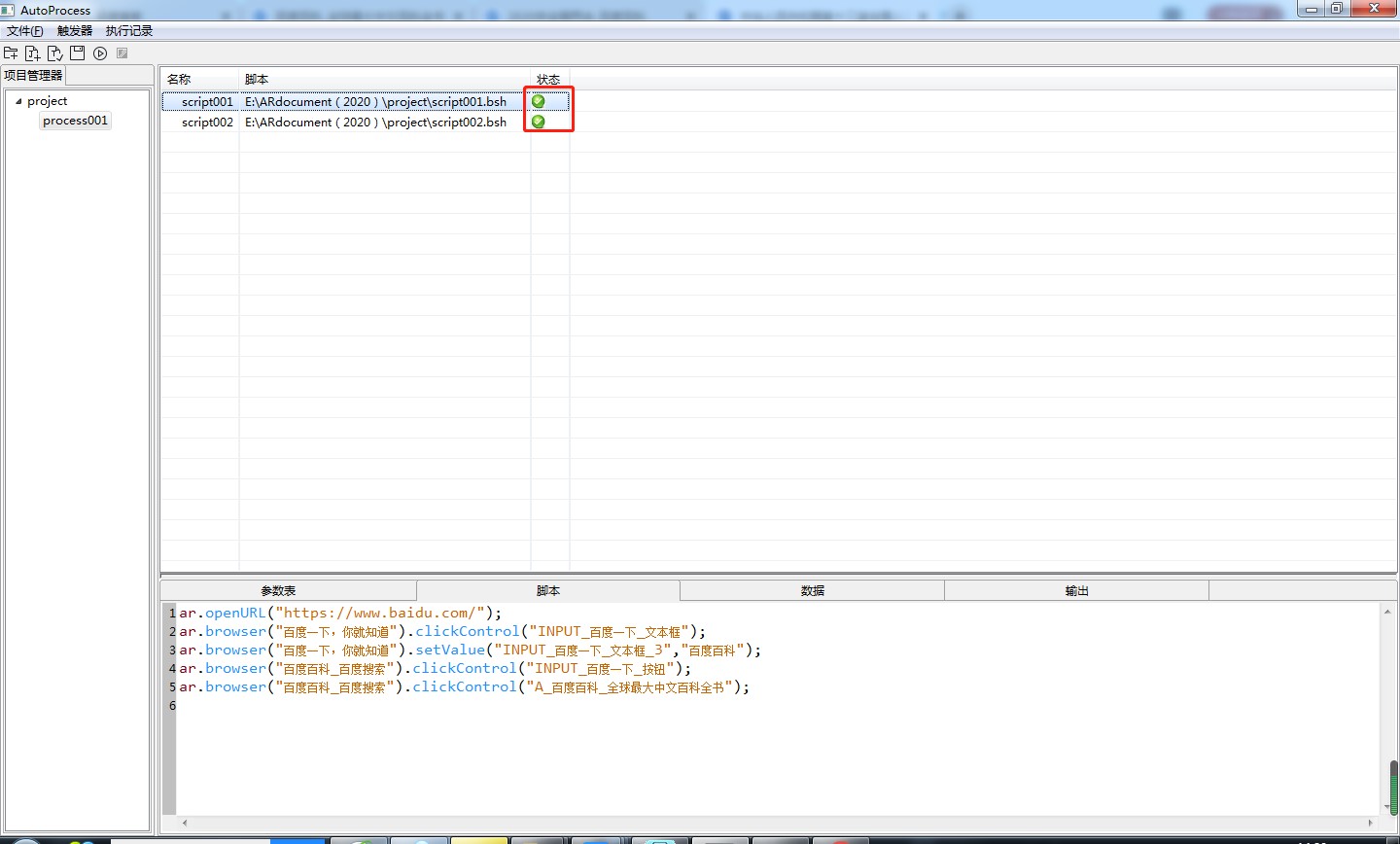
Task: Click the 状态 column header
Action: [x=548, y=80]
